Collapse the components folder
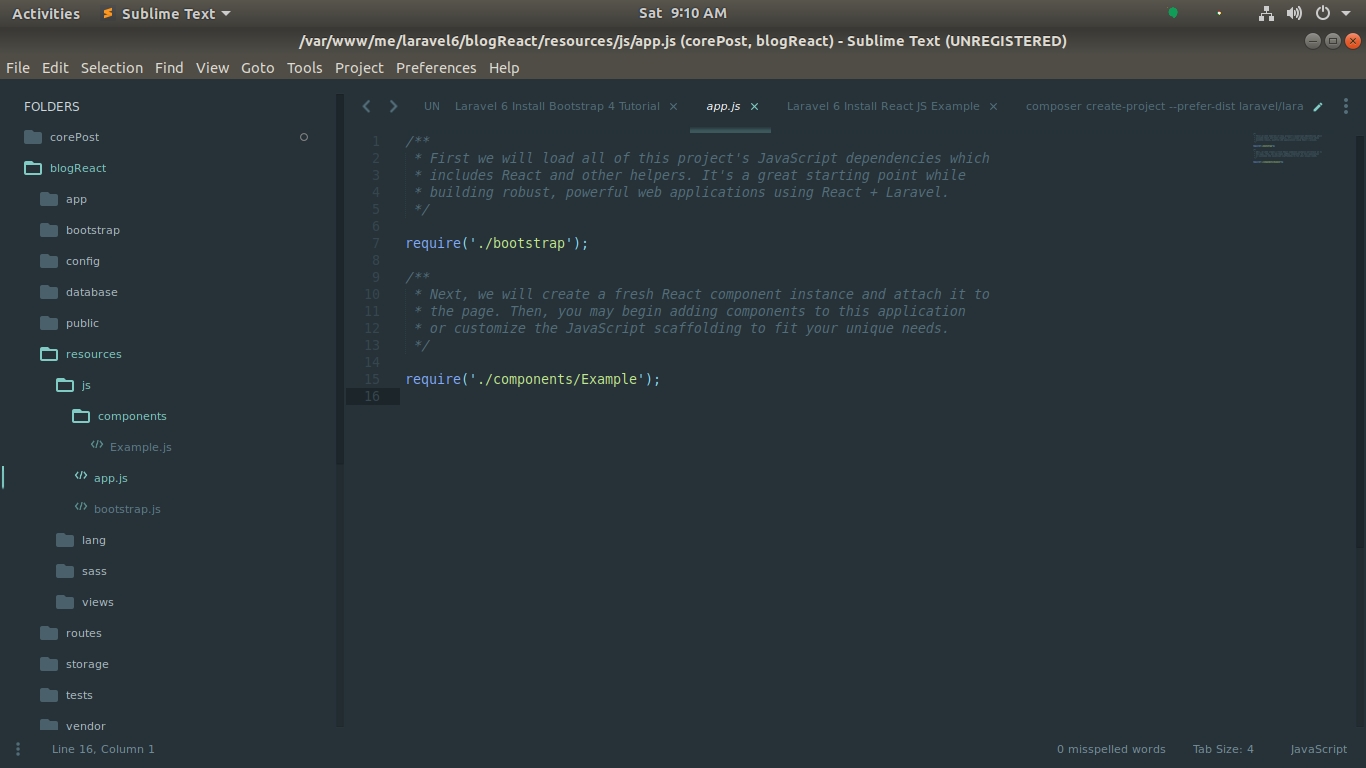Screen dimensions: 1366x768 (x=81, y=416)
